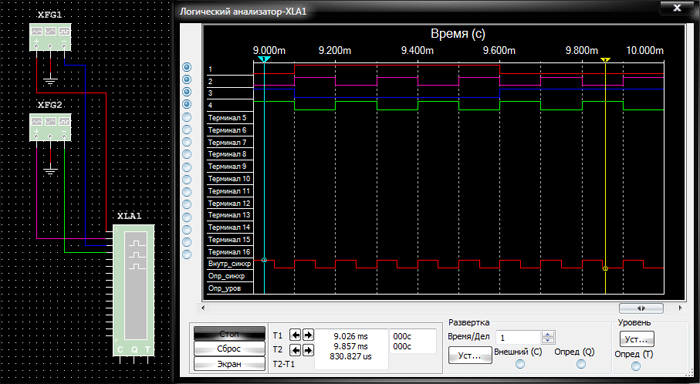Open the Развертка Уст... settings button
700x384 pixels.
click(x=470, y=355)
